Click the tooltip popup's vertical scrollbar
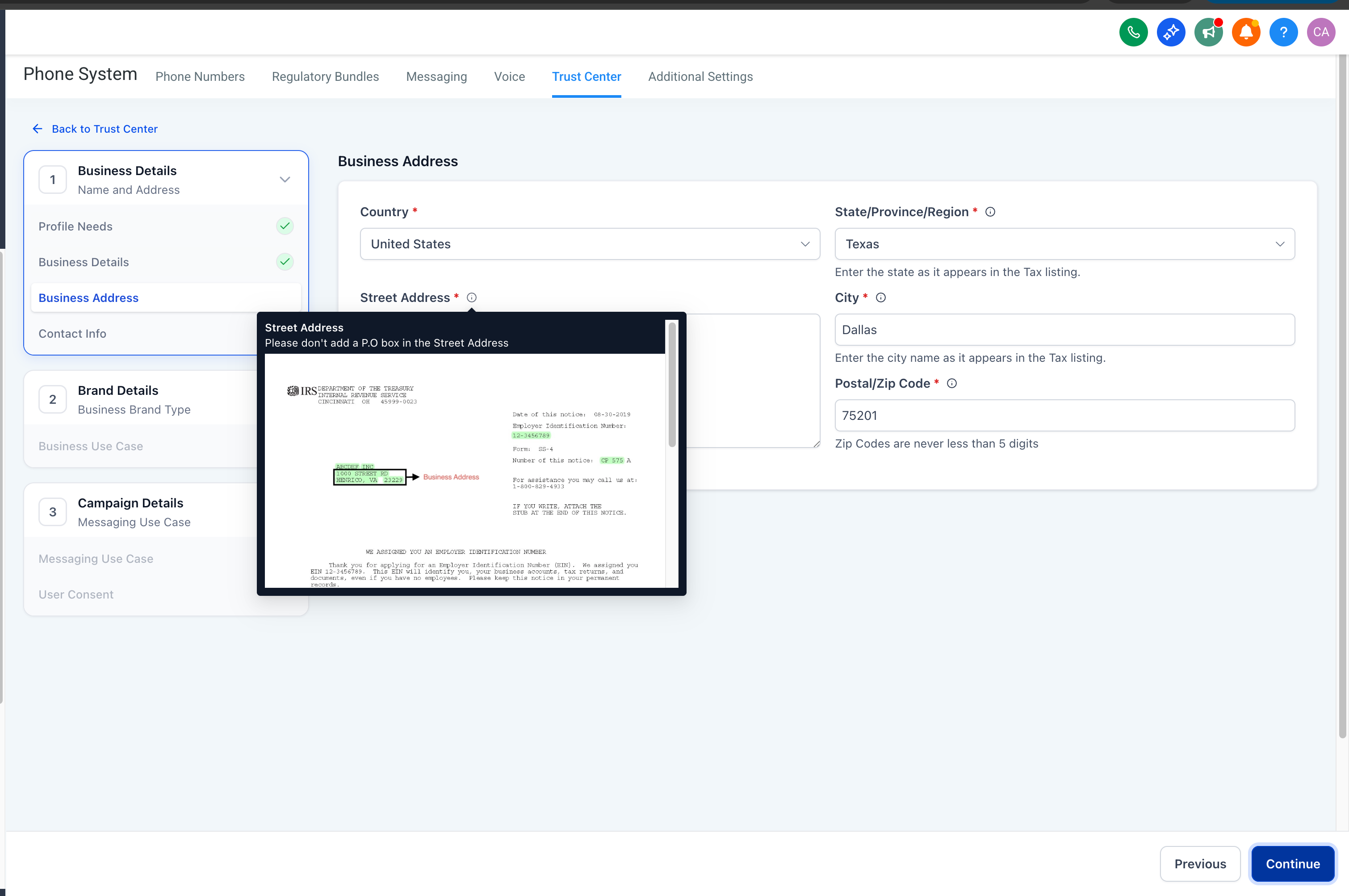 click(x=672, y=384)
